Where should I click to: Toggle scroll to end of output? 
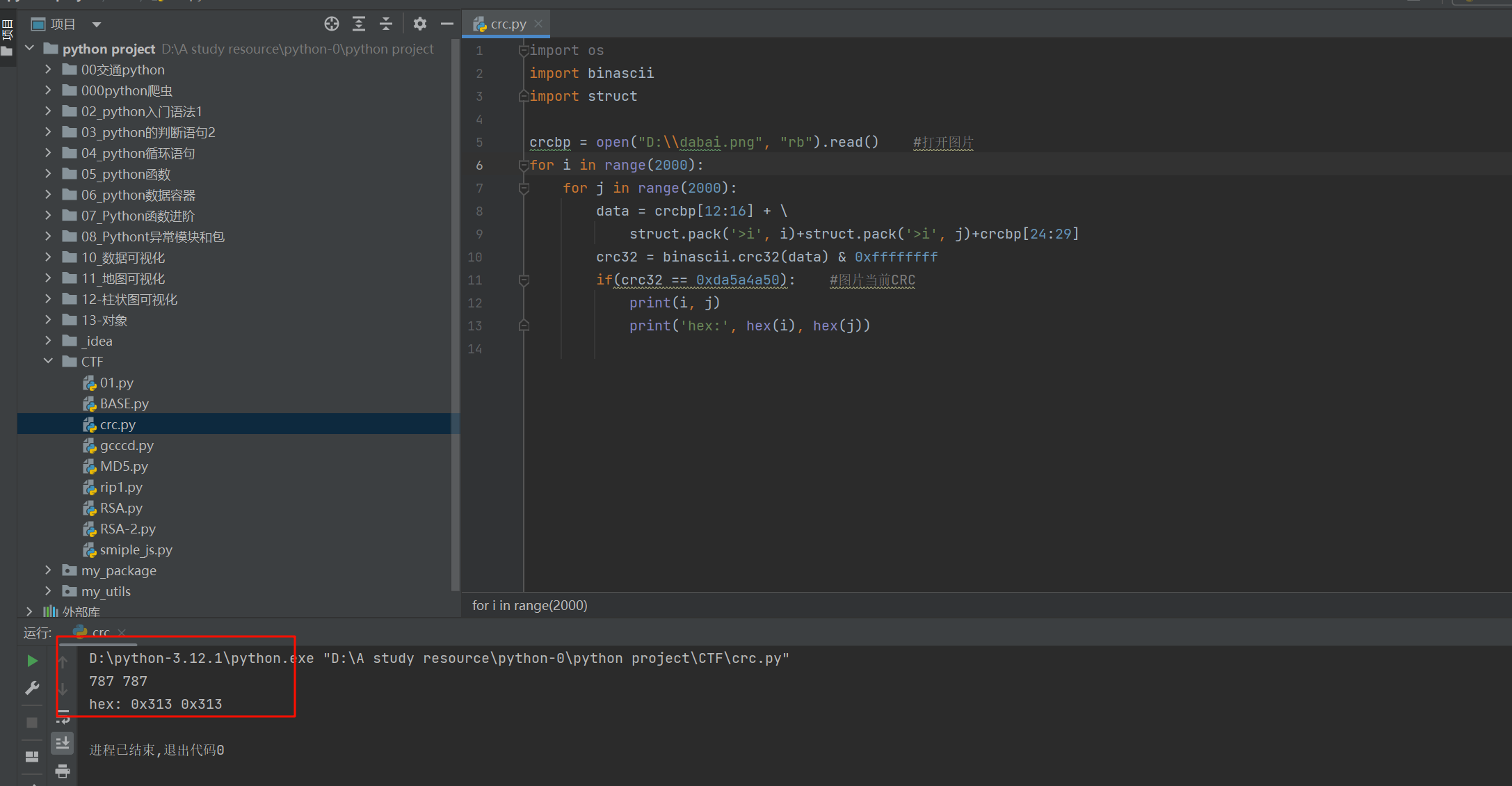[x=63, y=744]
